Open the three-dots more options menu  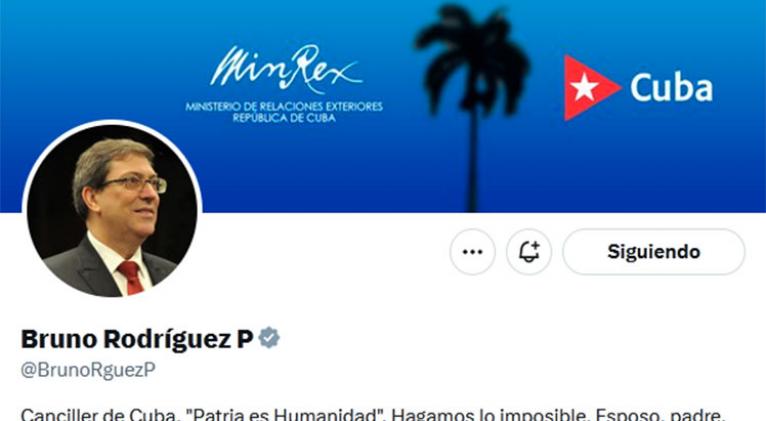(x=472, y=252)
